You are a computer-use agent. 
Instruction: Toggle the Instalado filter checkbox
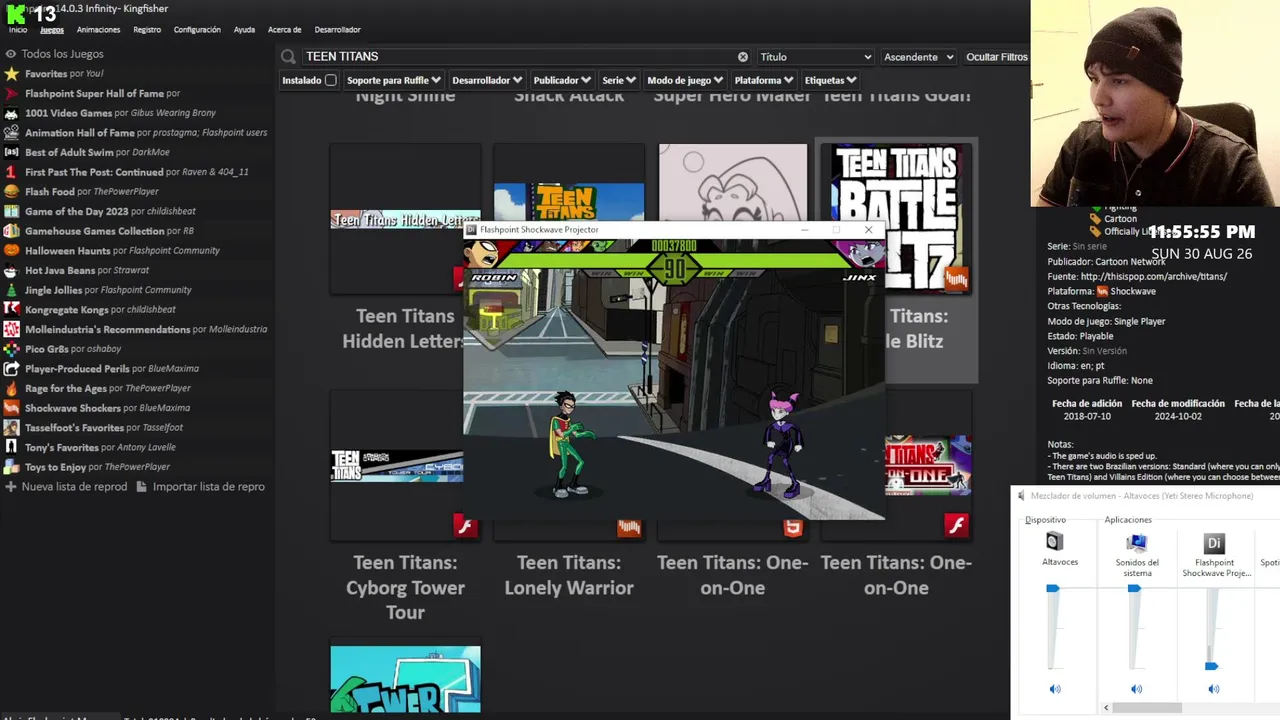[331, 80]
